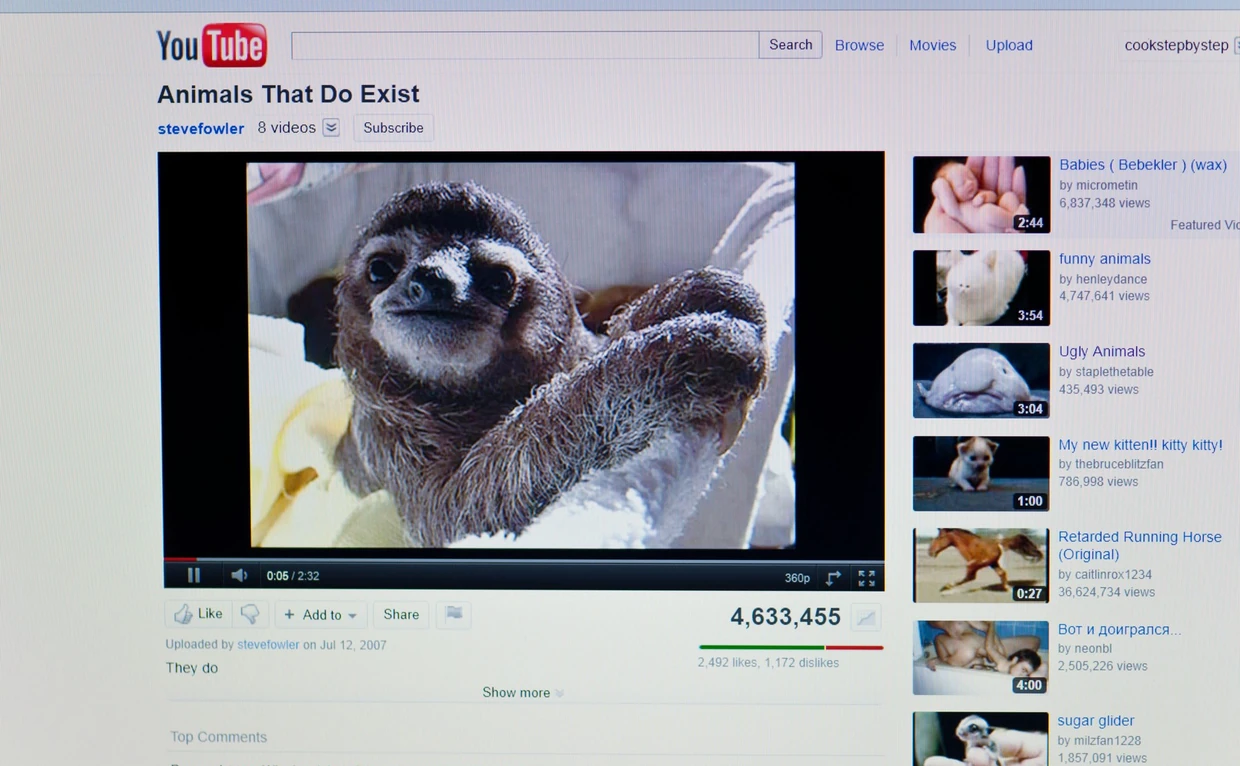Click the expand player size icon
This screenshot has height=766, width=1240.
[x=833, y=578]
